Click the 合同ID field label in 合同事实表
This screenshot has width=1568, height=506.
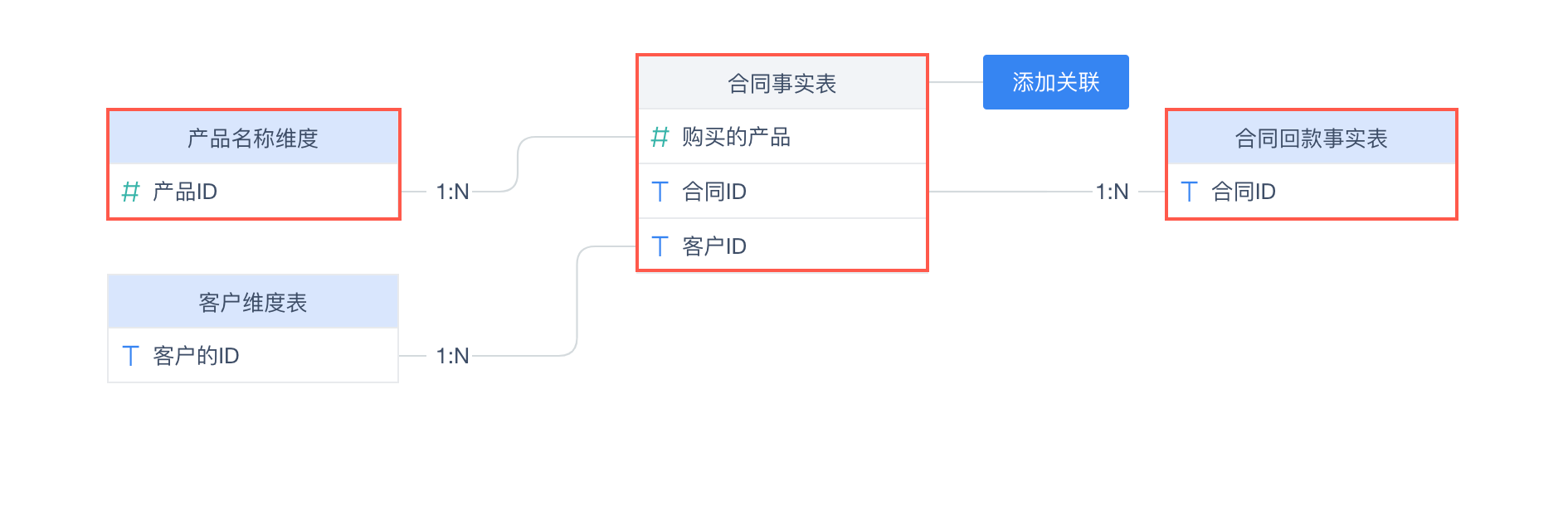tap(714, 192)
